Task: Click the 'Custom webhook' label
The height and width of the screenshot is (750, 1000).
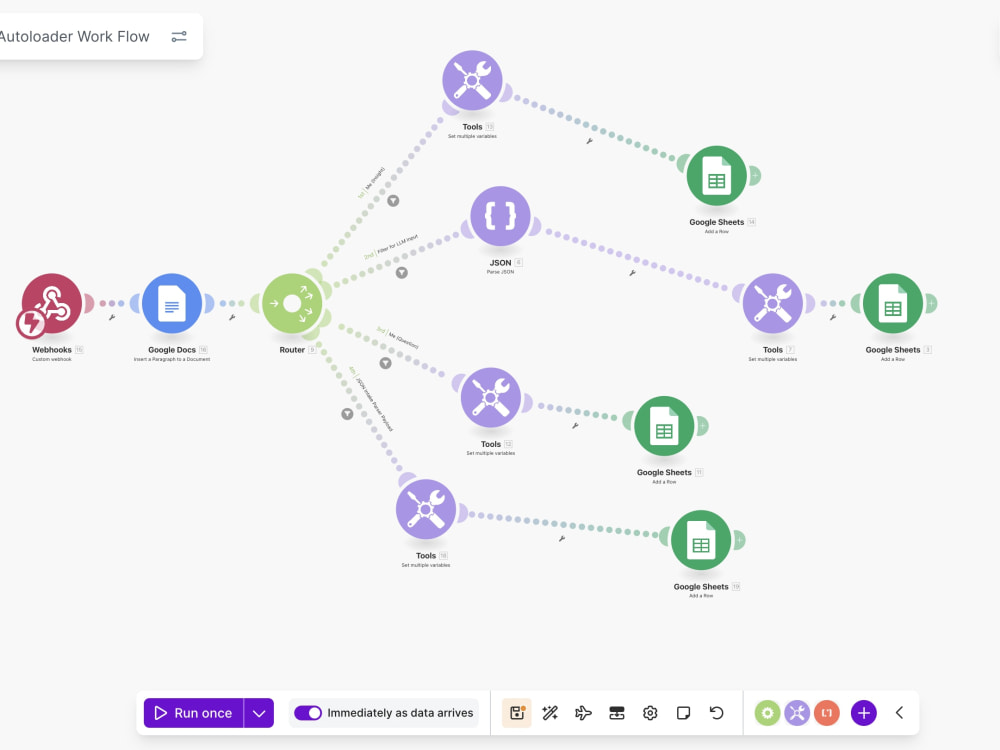Action: tap(52, 360)
